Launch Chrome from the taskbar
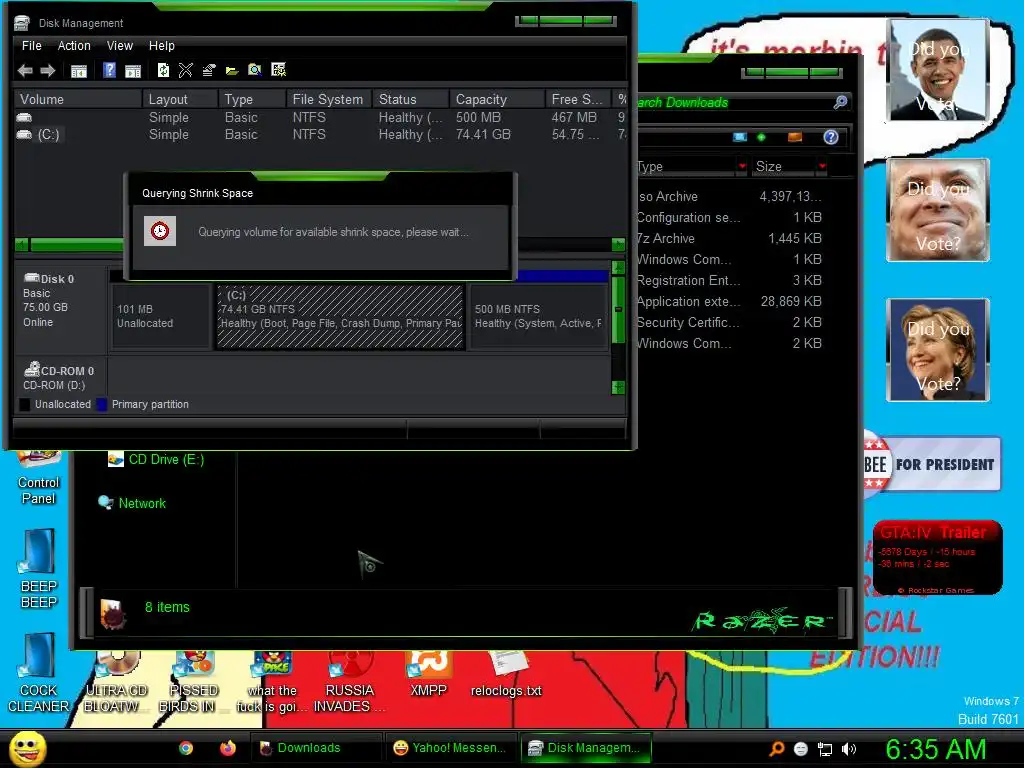The image size is (1024, 768). [x=186, y=748]
